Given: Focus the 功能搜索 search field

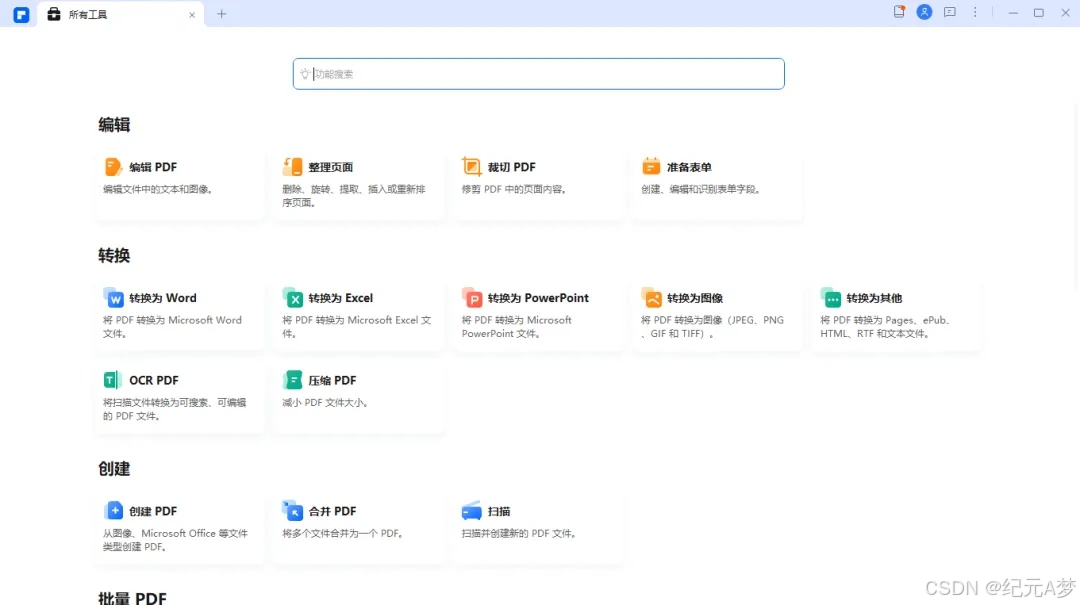Looking at the screenshot, I should pyautogui.click(x=539, y=74).
